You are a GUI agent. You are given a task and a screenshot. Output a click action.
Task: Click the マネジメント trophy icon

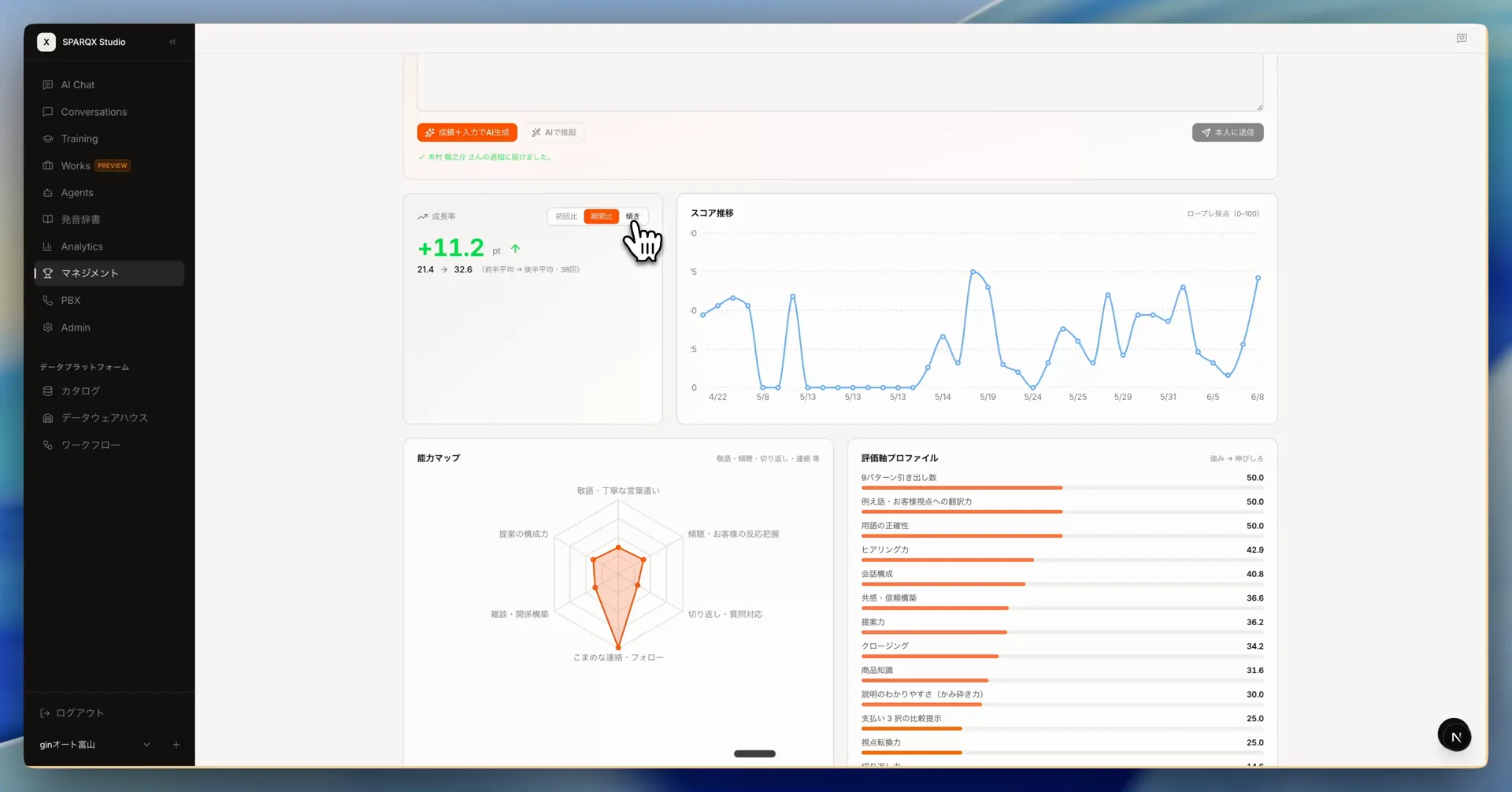coord(48,273)
